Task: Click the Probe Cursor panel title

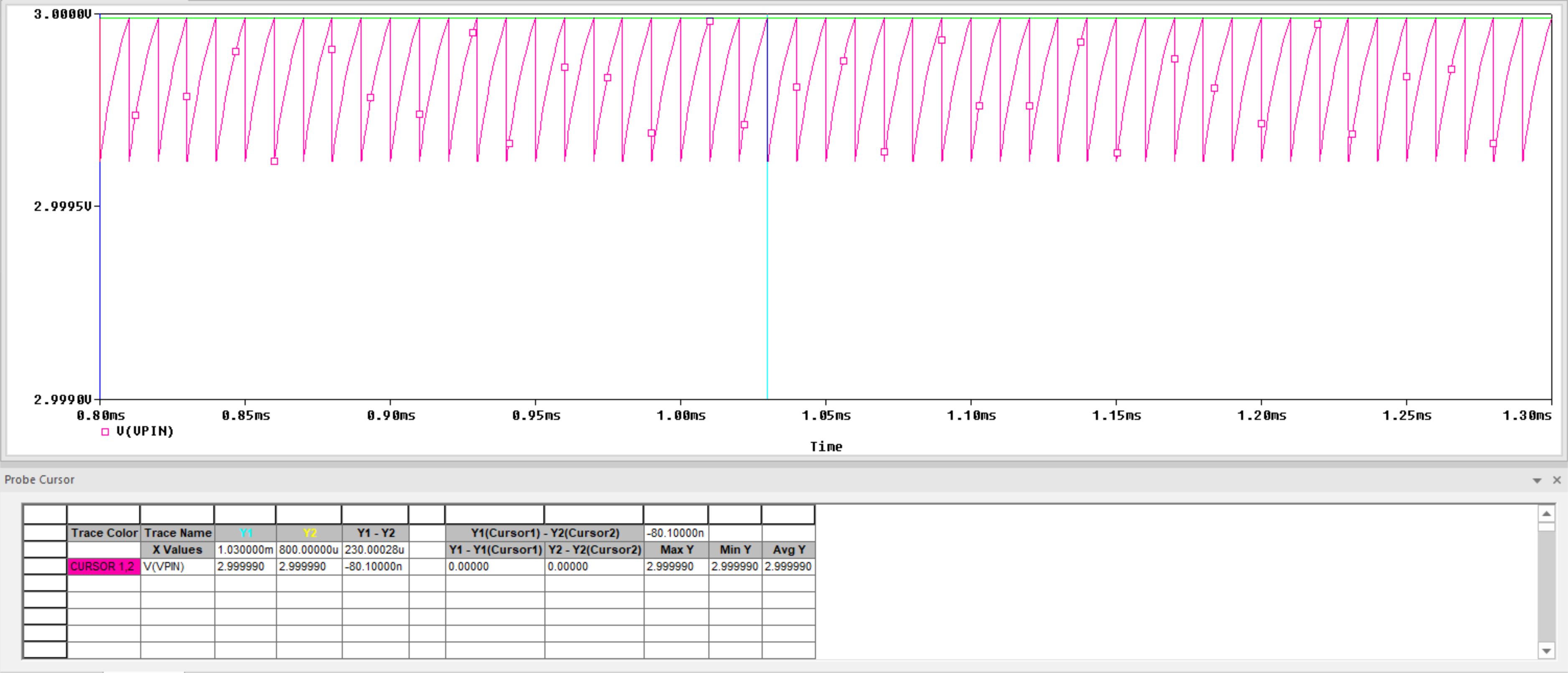Action: pos(40,480)
